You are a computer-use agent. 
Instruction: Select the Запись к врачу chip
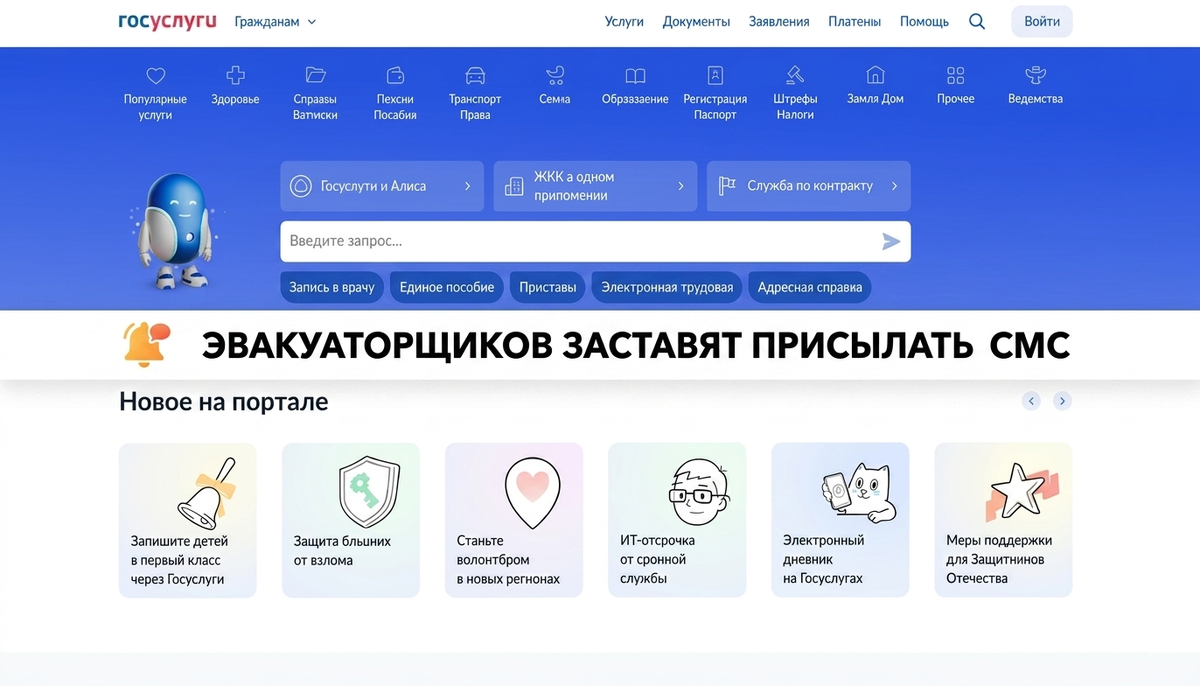[x=332, y=287]
